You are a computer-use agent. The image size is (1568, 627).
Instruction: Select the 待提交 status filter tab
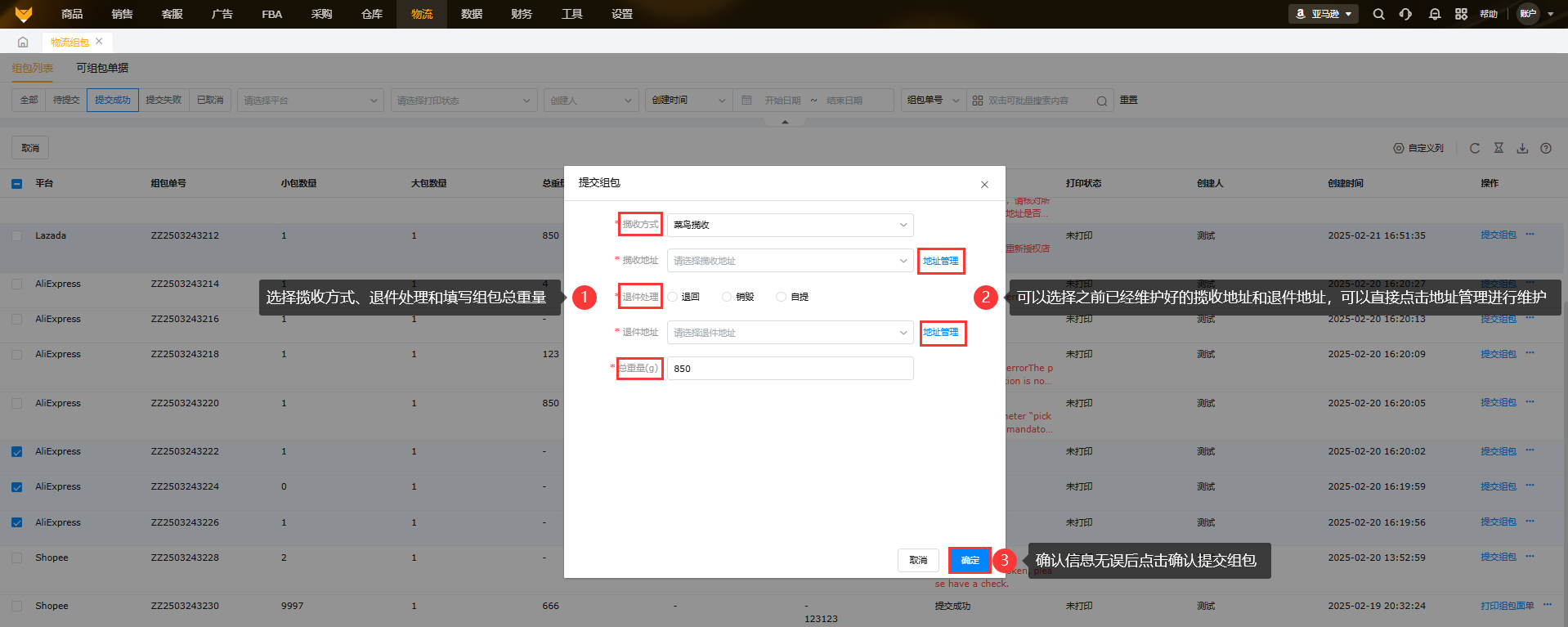click(66, 101)
